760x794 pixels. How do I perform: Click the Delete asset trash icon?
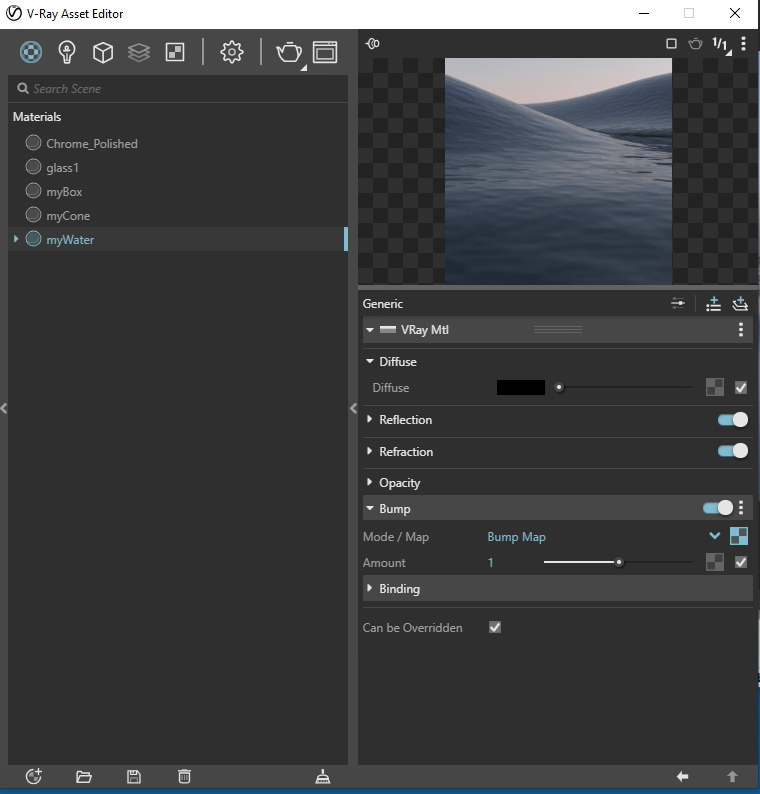pos(184,776)
